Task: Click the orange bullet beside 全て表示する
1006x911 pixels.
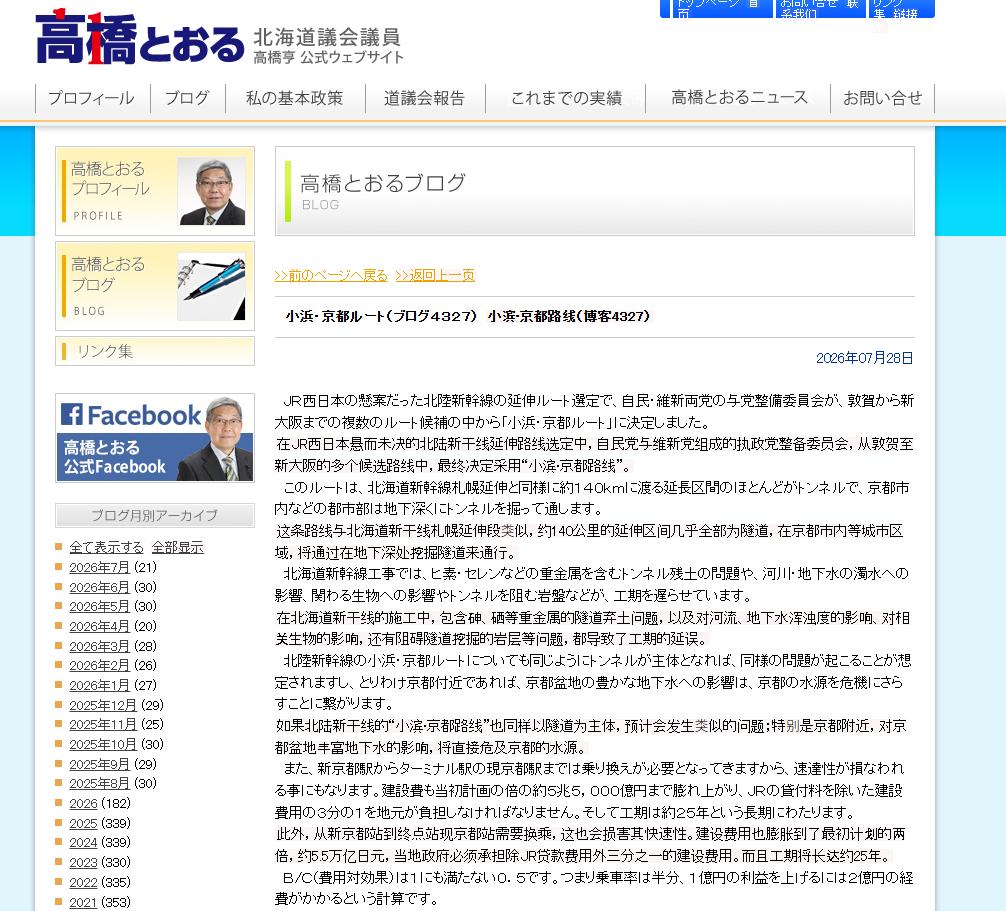Action: [58, 547]
